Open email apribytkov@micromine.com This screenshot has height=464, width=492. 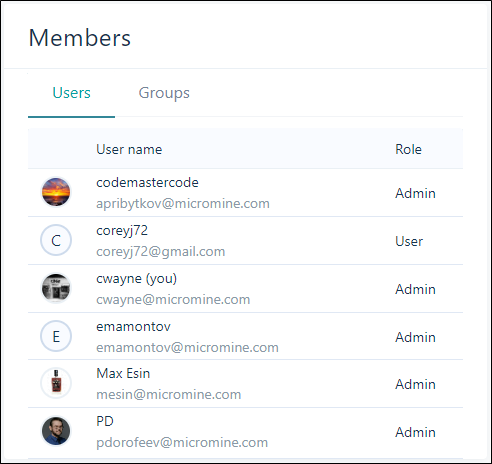coord(183,203)
